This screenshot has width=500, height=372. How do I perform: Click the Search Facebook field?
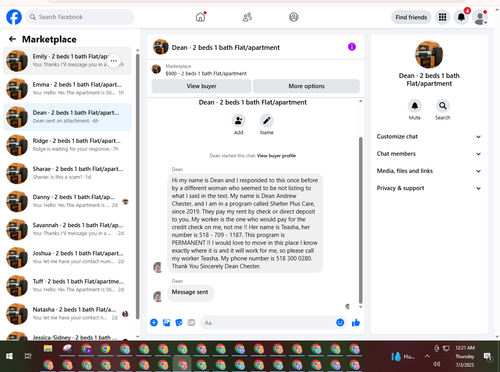[80, 17]
